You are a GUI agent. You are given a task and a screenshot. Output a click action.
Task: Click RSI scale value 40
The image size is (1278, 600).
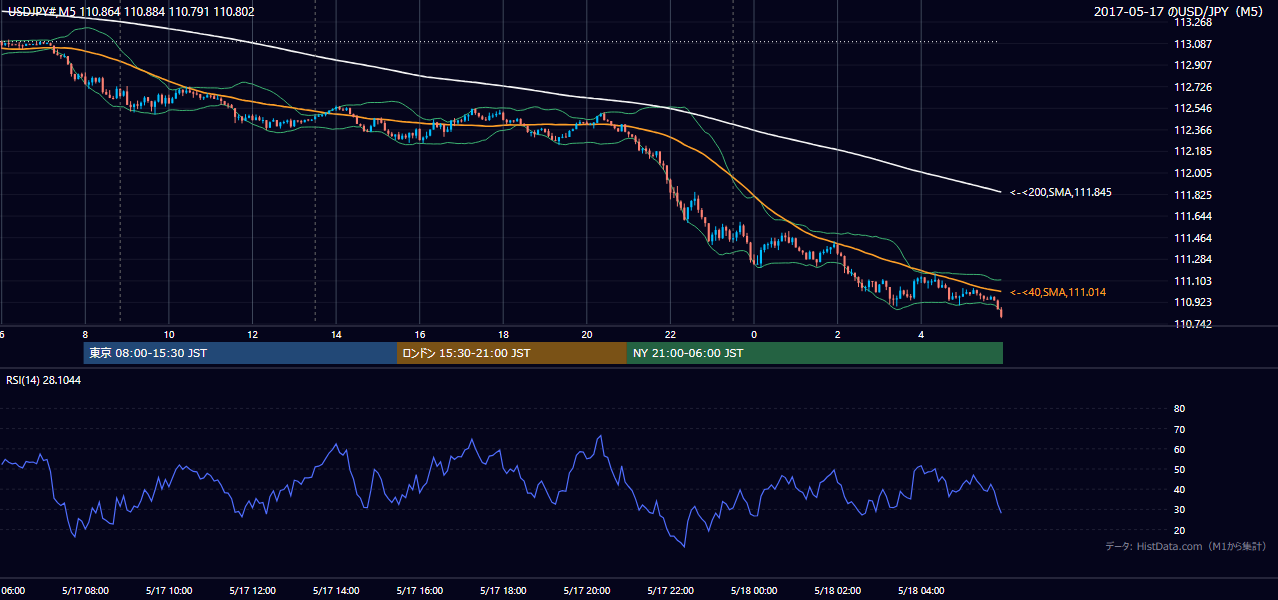1179,489
